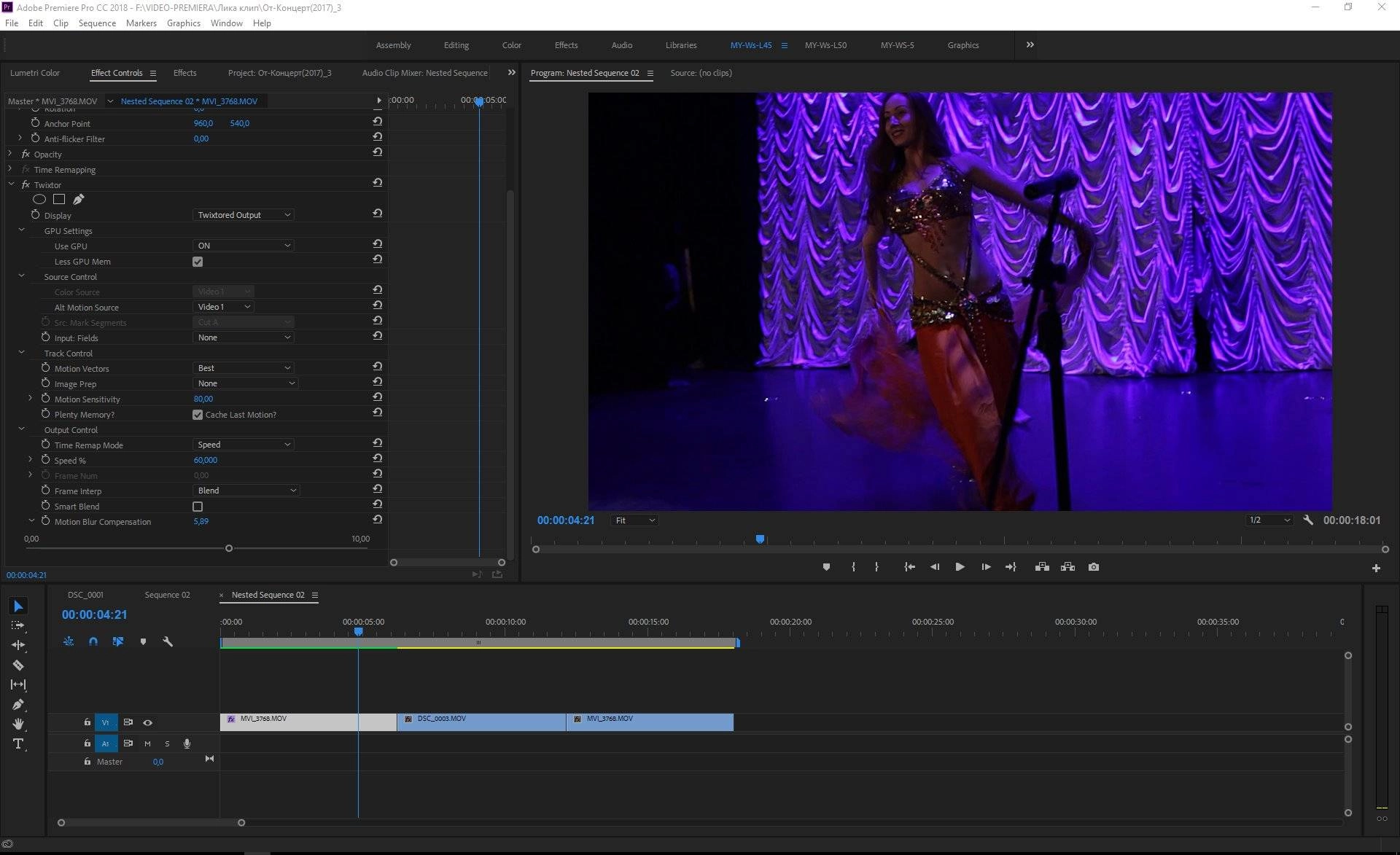The height and width of the screenshot is (855, 1400).
Task: Select the DSC_0003.MOV clip in timeline
Action: (481, 722)
